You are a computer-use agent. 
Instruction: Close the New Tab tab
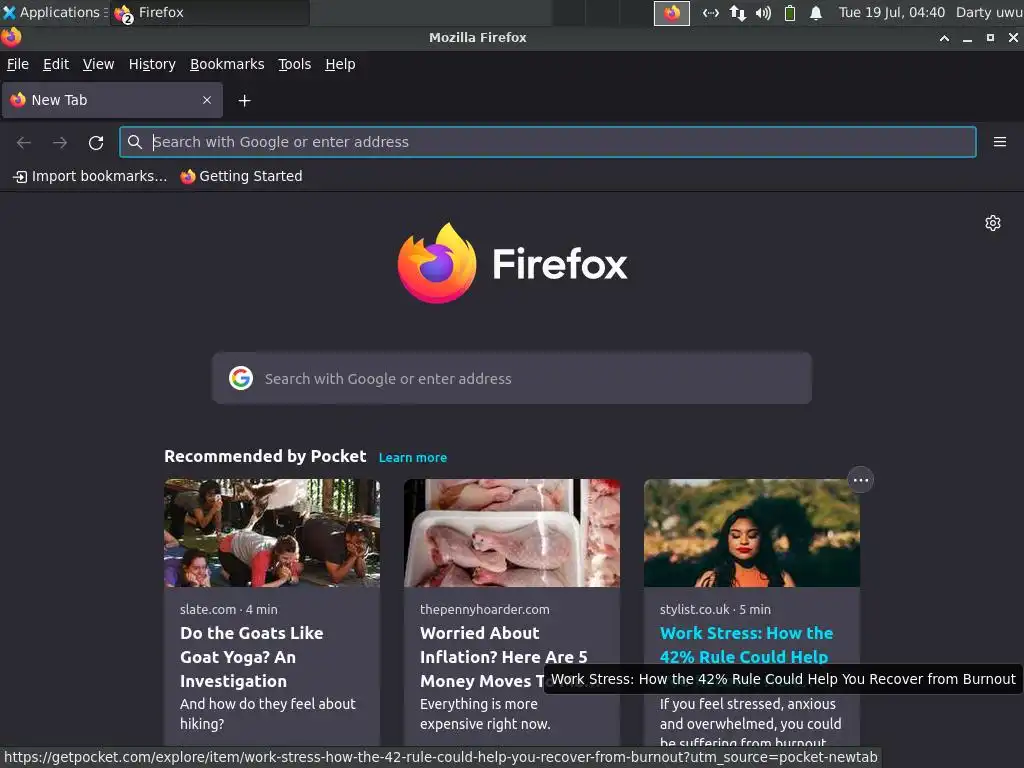pyautogui.click(x=207, y=100)
